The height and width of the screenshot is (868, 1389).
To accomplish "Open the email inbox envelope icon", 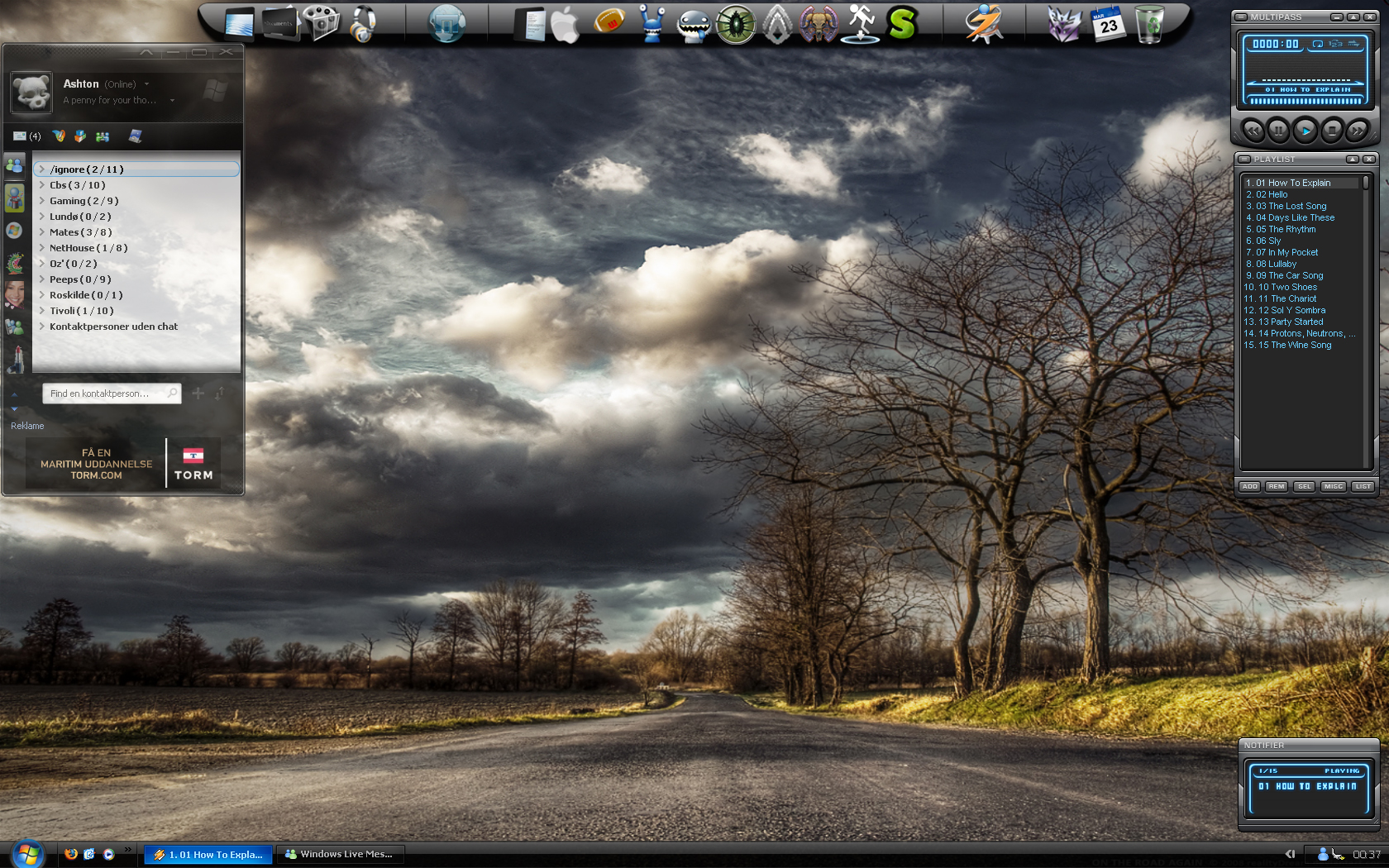I will pyautogui.click(x=20, y=136).
